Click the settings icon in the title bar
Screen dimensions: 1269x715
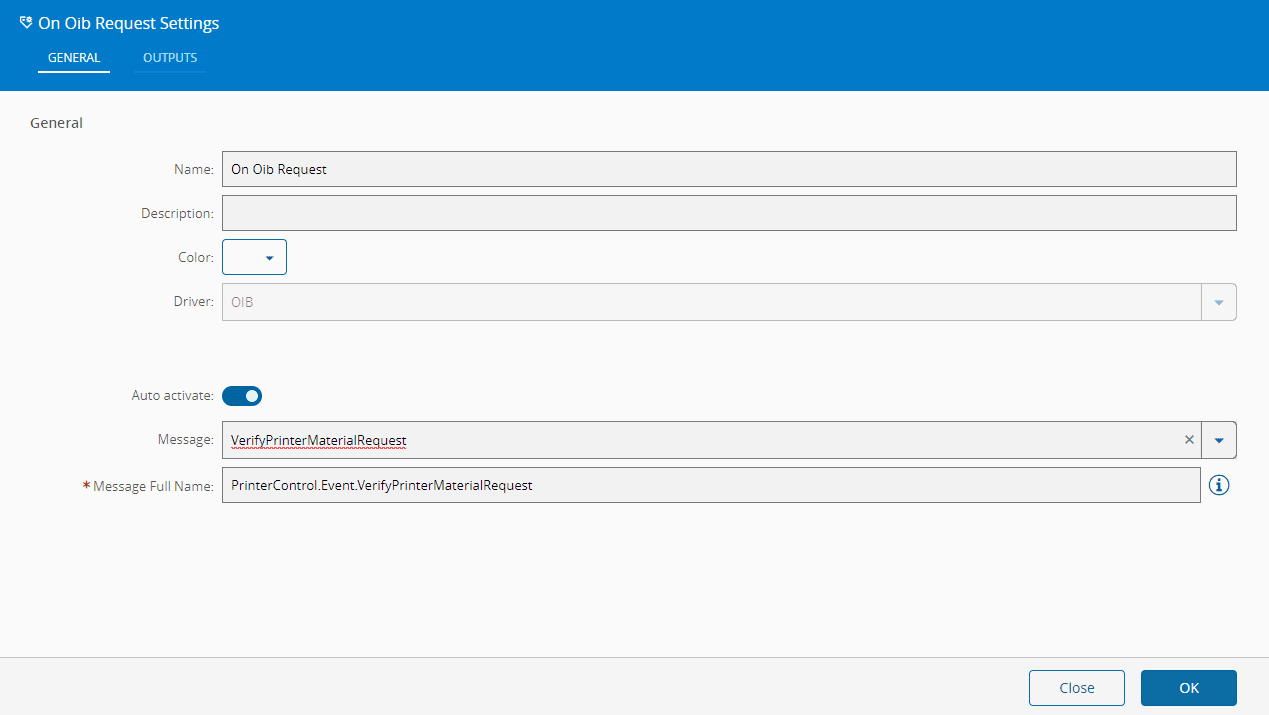pos(25,22)
